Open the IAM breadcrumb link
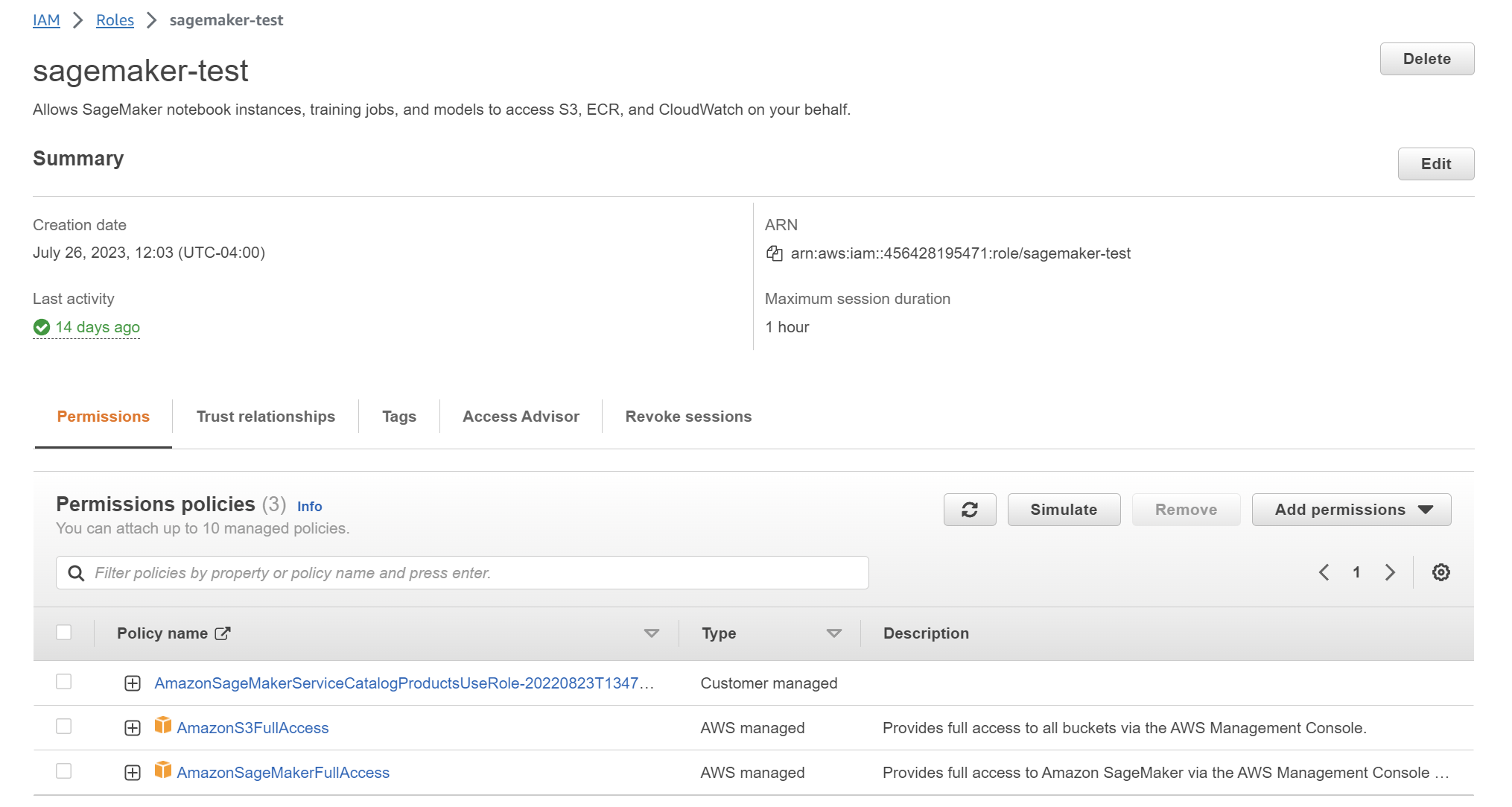Image resolution: width=1512 pixels, height=807 pixels. pyautogui.click(x=46, y=20)
